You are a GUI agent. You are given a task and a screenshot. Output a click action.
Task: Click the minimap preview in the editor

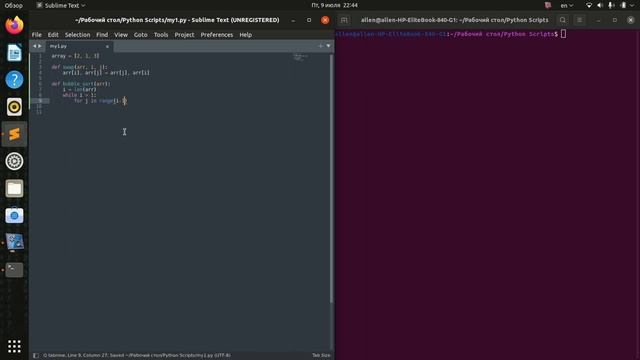[x=301, y=58]
